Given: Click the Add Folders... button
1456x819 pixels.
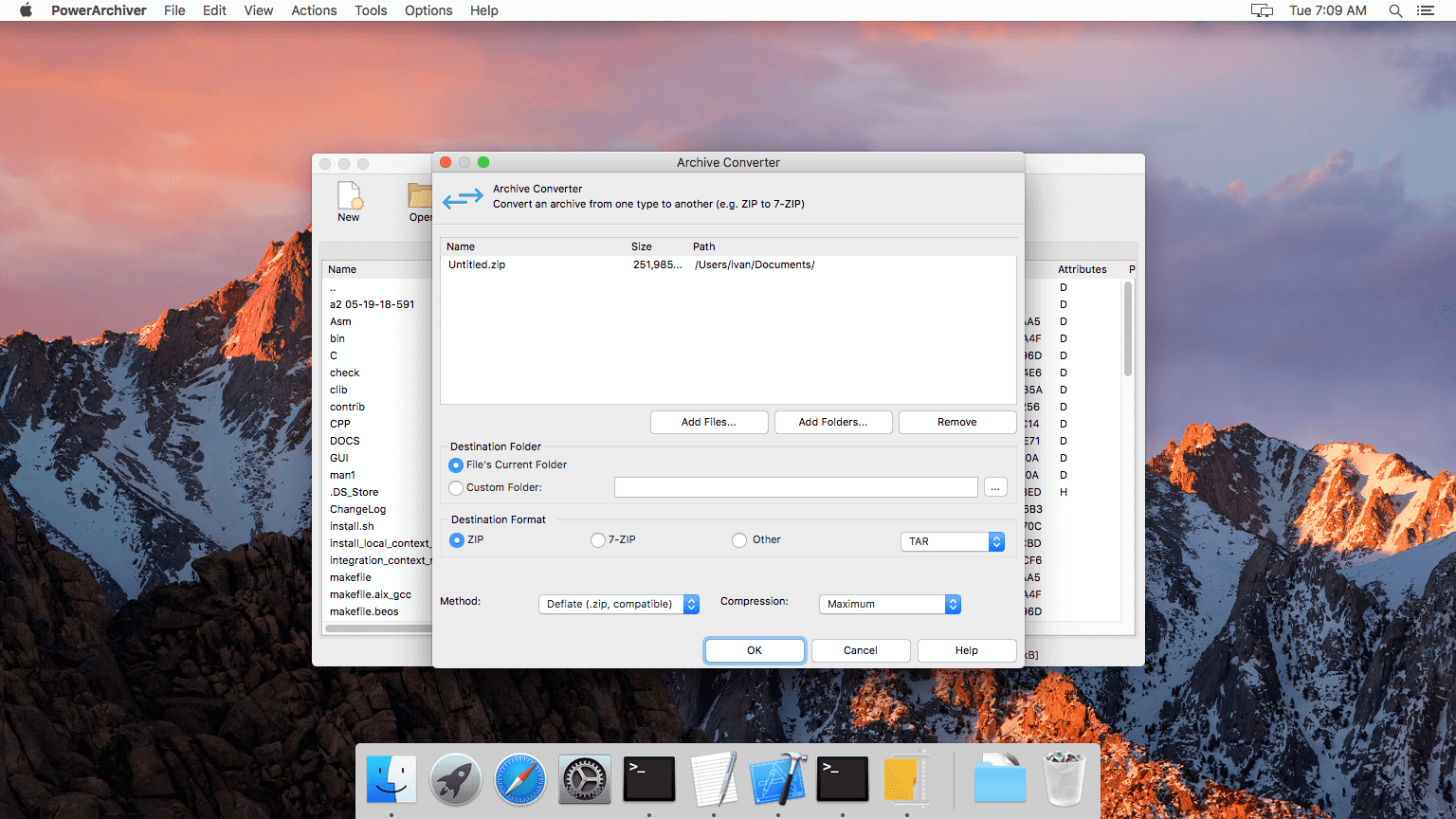Looking at the screenshot, I should (833, 423).
